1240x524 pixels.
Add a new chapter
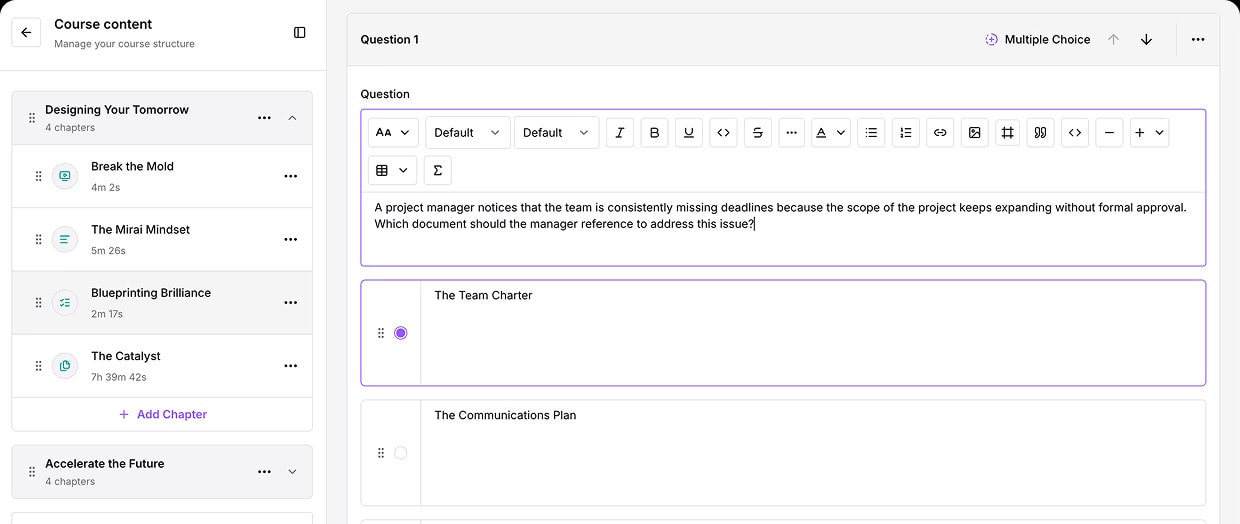click(x=162, y=414)
